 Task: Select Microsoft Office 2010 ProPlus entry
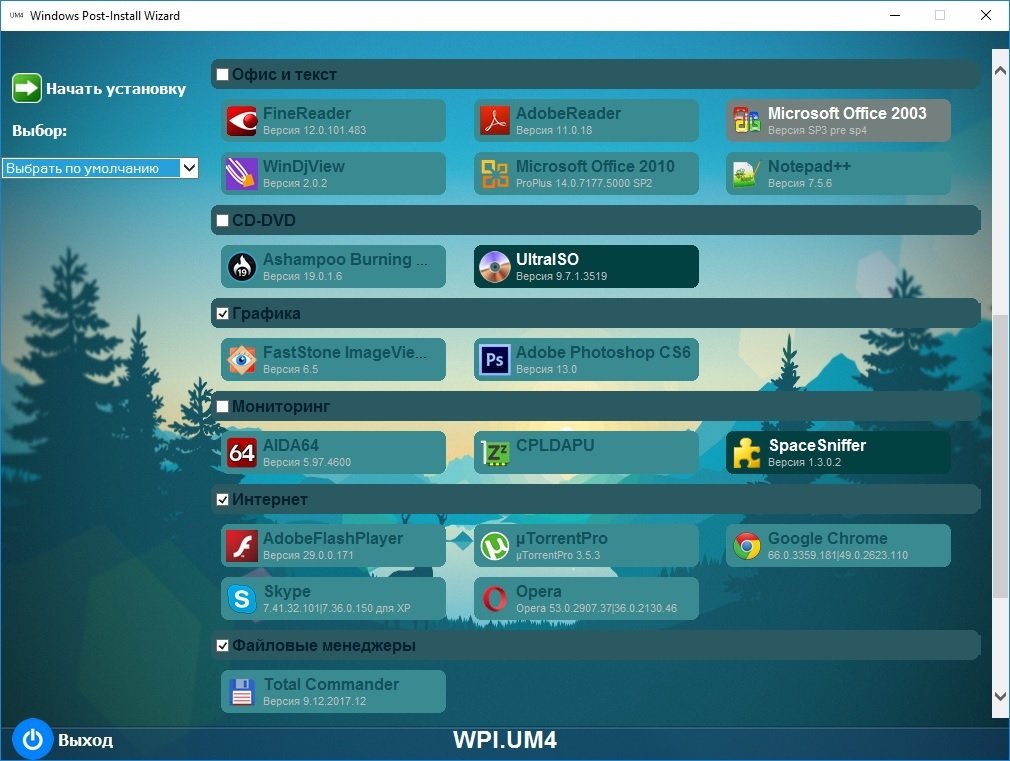click(586, 173)
